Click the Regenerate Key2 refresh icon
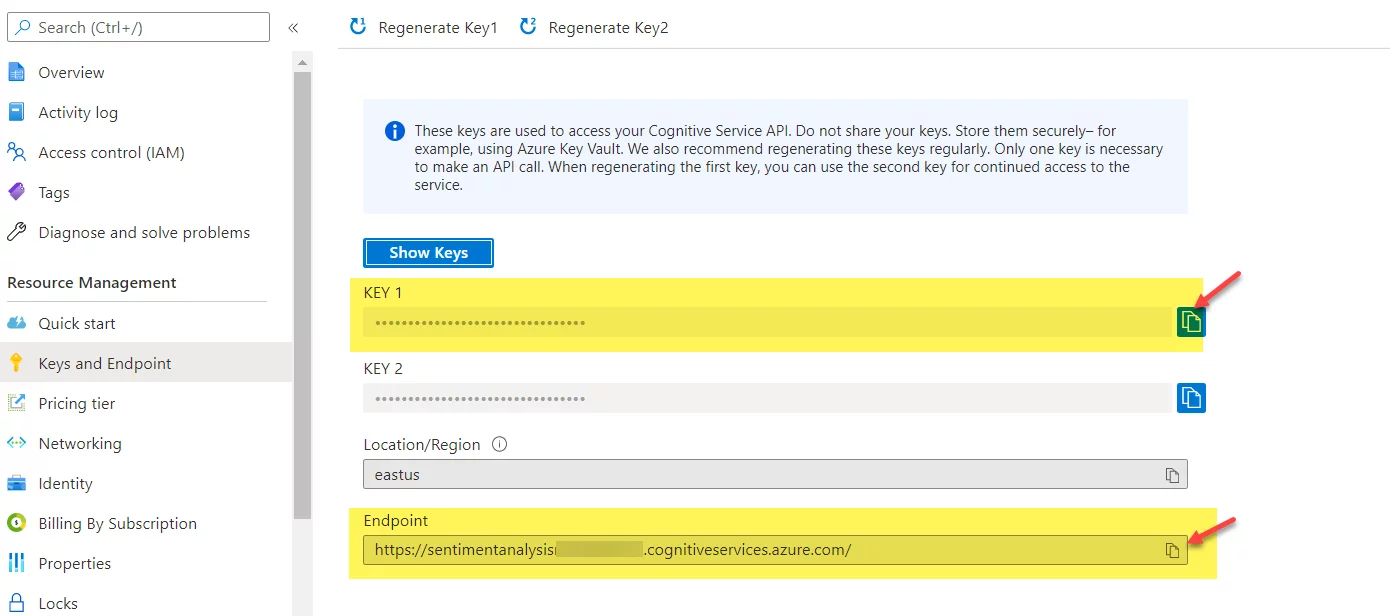 [x=528, y=27]
